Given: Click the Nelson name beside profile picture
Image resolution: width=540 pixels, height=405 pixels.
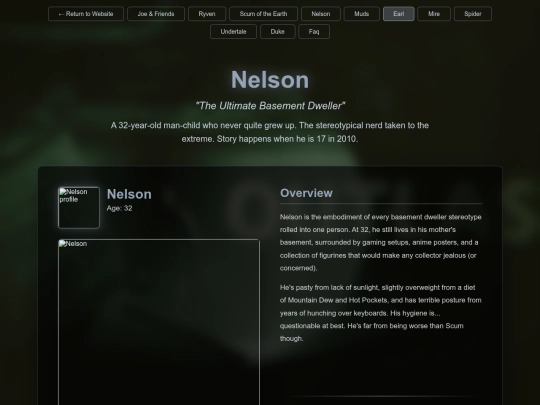Looking at the screenshot, I should click(x=129, y=194).
